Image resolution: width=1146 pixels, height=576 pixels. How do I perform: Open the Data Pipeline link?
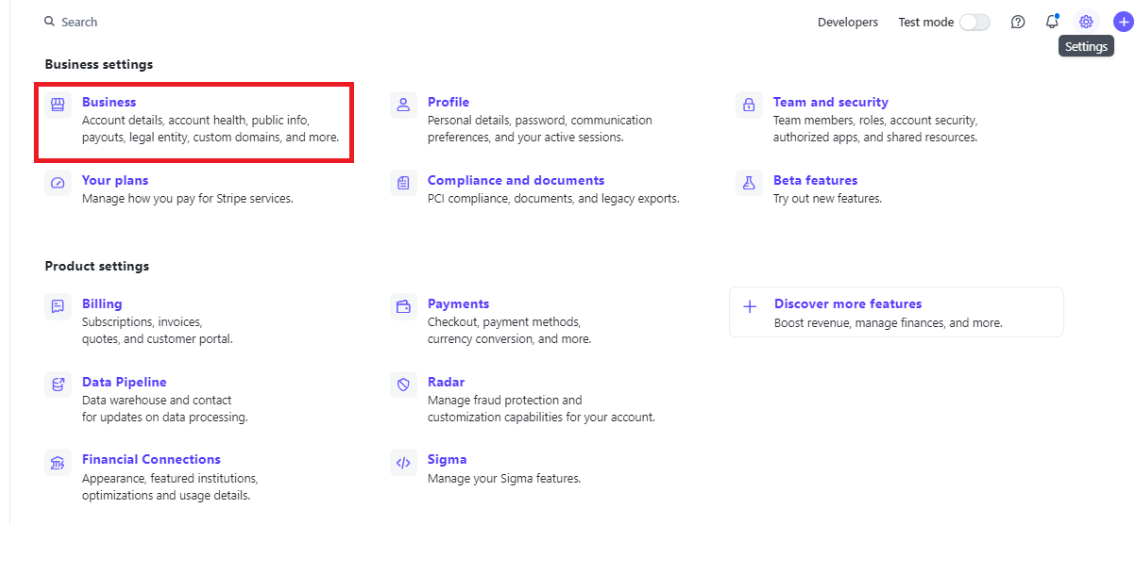124,382
